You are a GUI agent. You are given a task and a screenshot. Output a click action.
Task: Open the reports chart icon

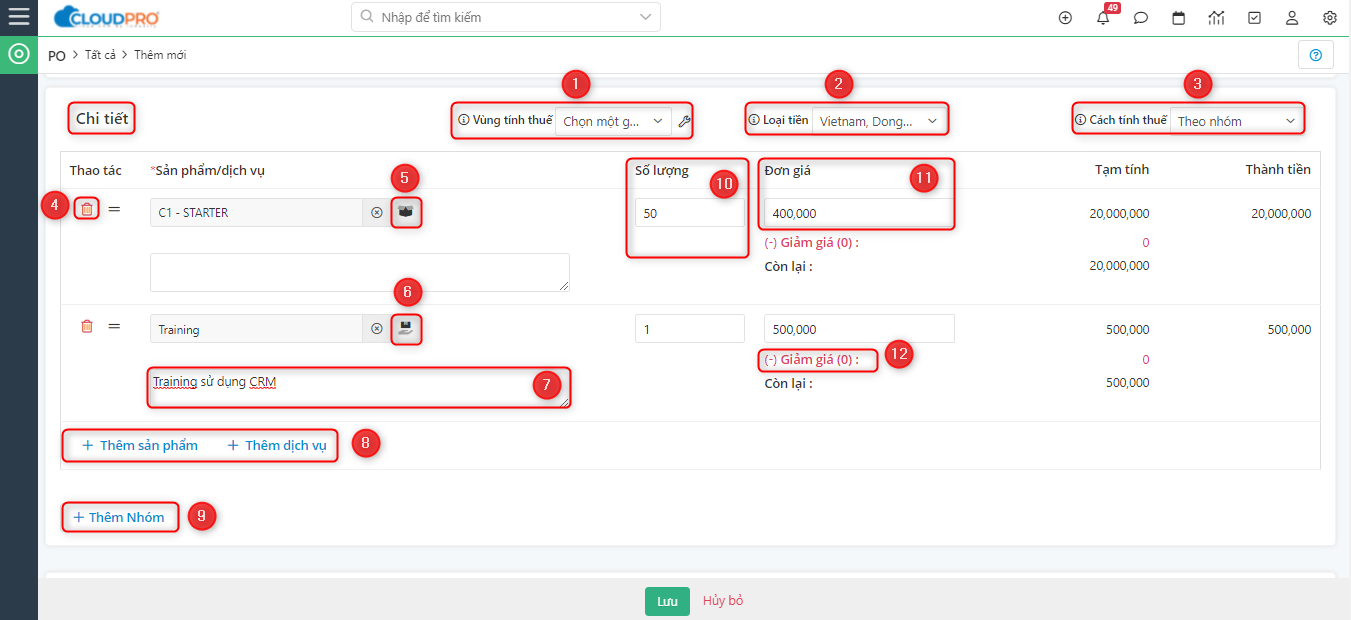click(x=1216, y=18)
